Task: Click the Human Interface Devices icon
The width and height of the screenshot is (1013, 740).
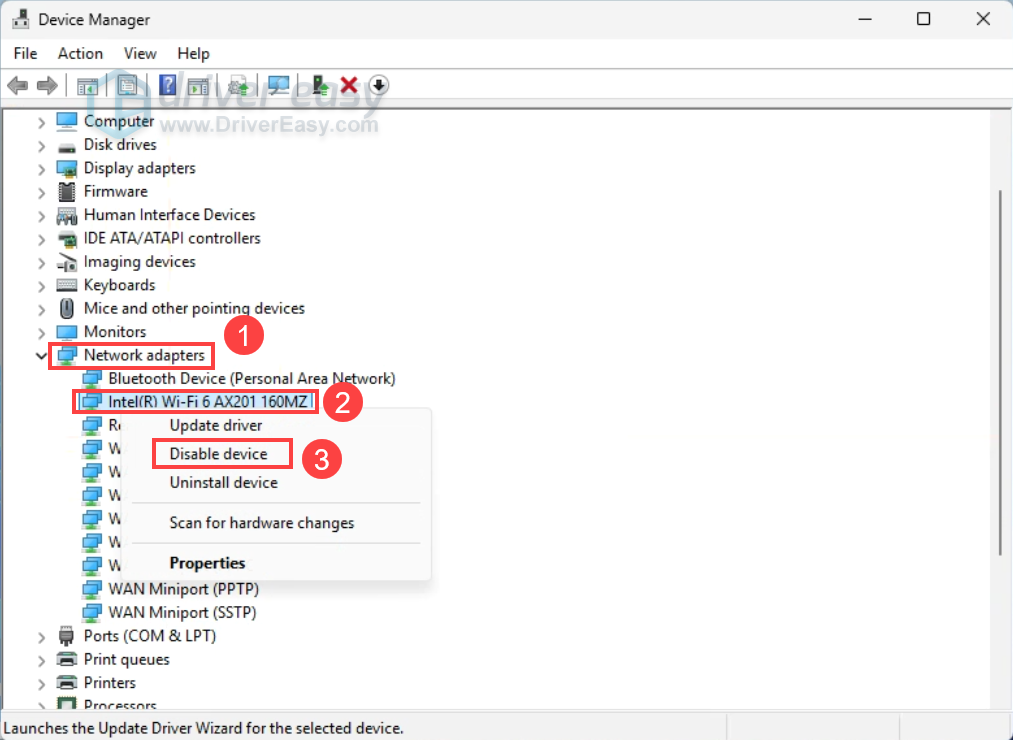Action: [67, 215]
